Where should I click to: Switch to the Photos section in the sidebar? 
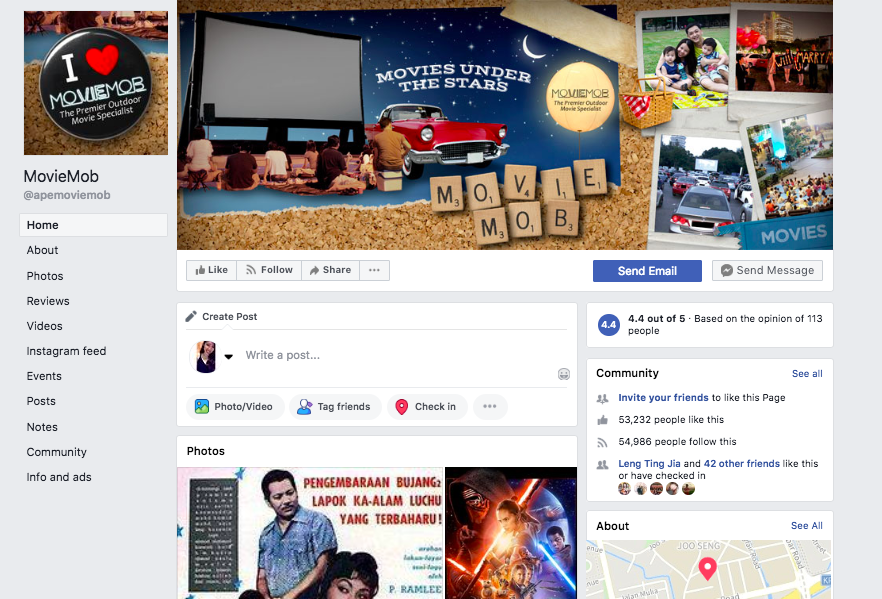coord(47,275)
